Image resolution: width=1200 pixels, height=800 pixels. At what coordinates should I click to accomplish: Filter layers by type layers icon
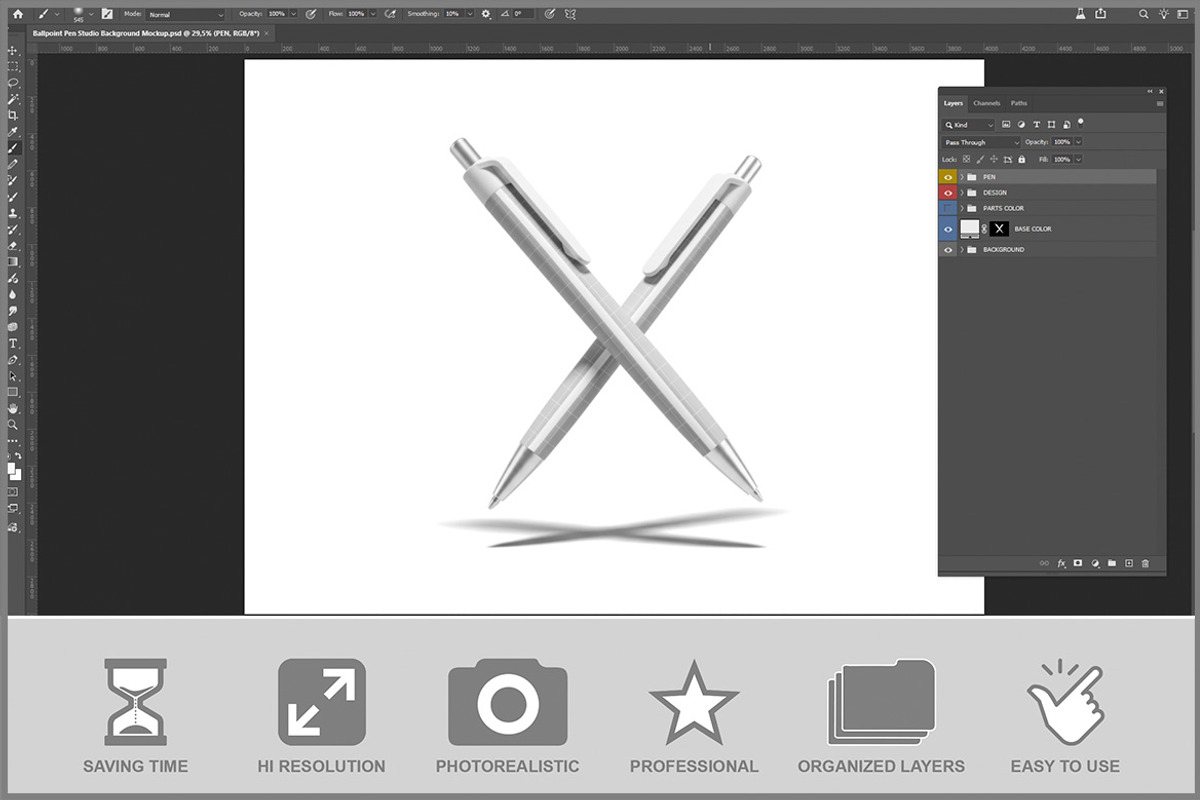(x=1036, y=125)
